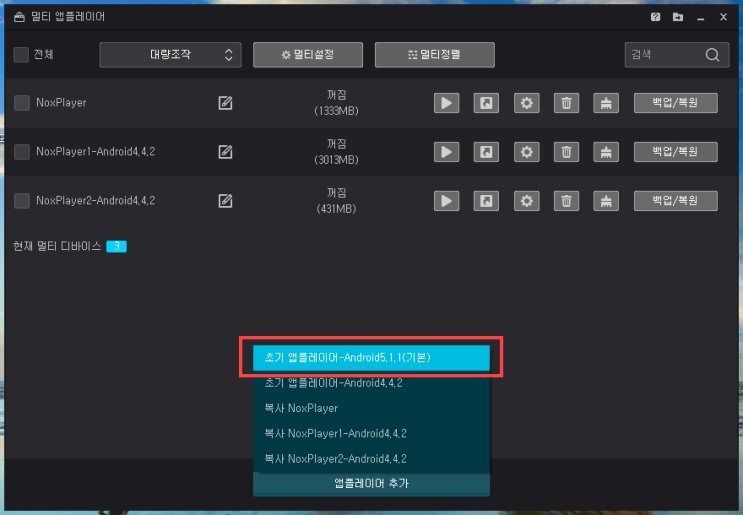Open 멀티설정 multi settings button
Viewport: 743px width, 515px height.
(x=308, y=55)
